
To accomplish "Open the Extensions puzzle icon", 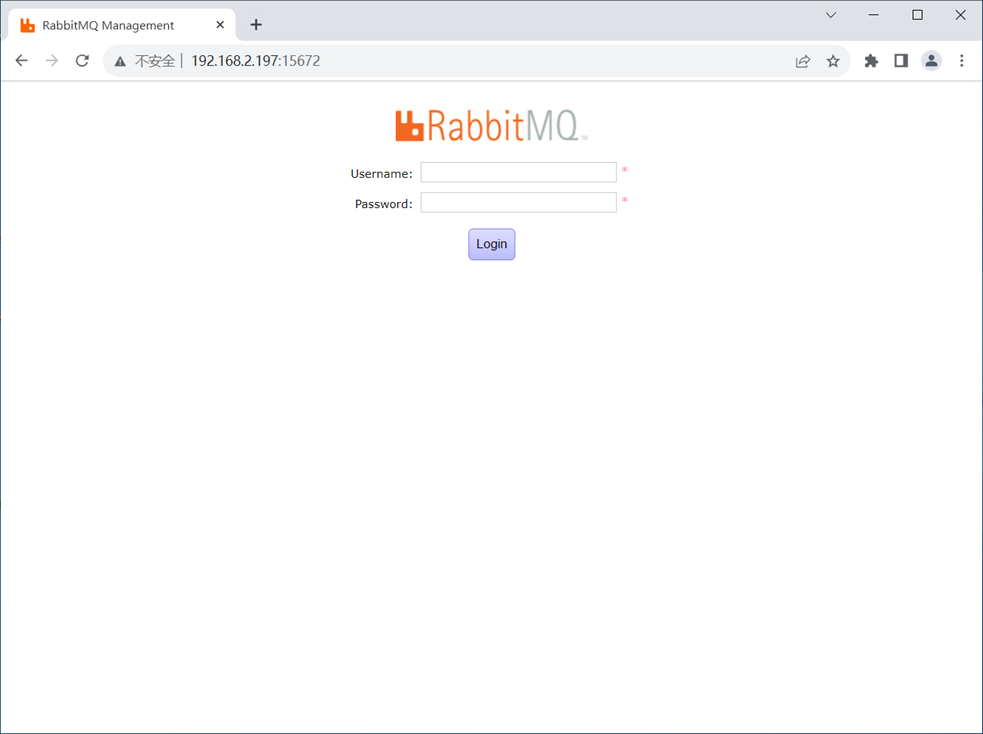I will [871, 61].
